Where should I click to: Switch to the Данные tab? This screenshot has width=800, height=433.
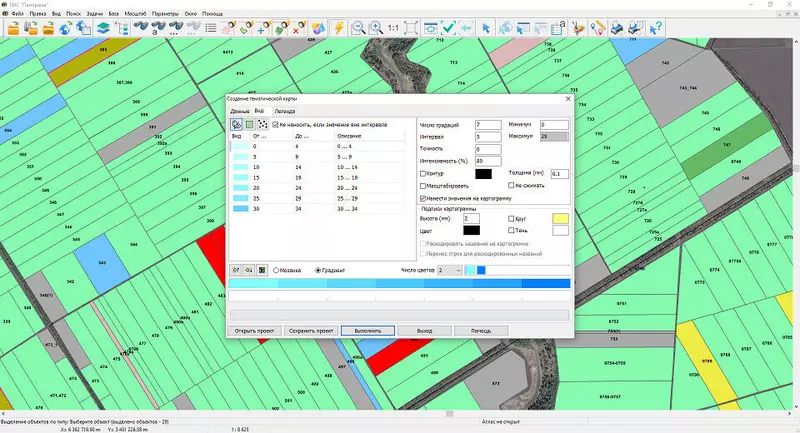tap(239, 111)
